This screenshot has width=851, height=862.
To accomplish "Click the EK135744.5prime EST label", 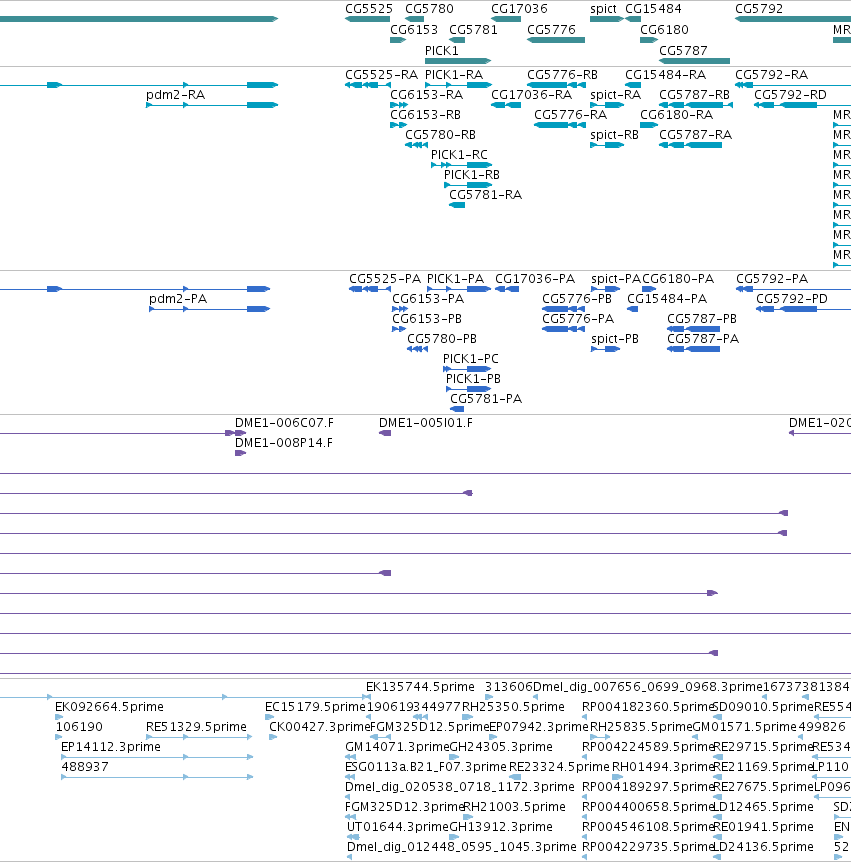I will click(420, 687).
